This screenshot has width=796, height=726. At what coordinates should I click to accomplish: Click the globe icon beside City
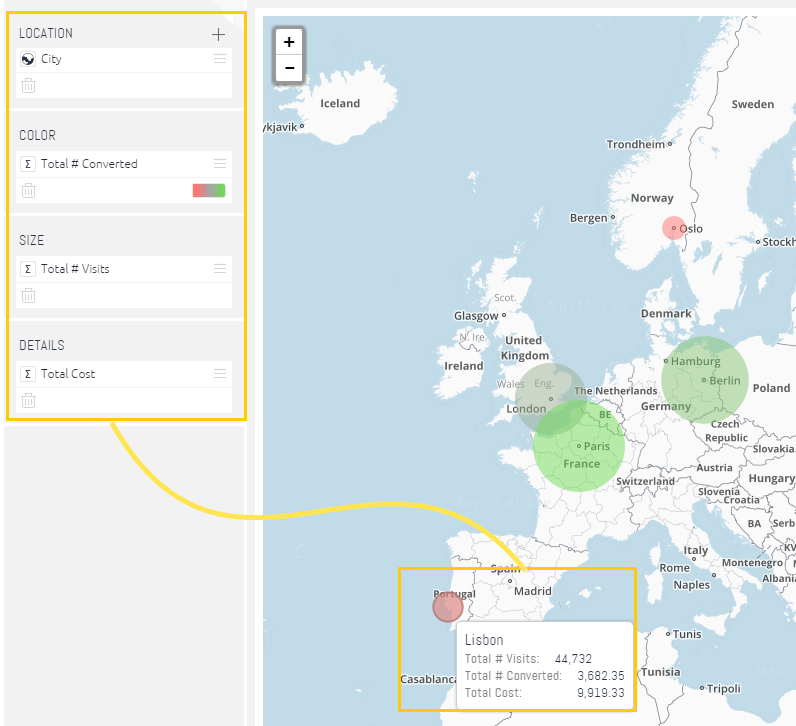(28, 59)
